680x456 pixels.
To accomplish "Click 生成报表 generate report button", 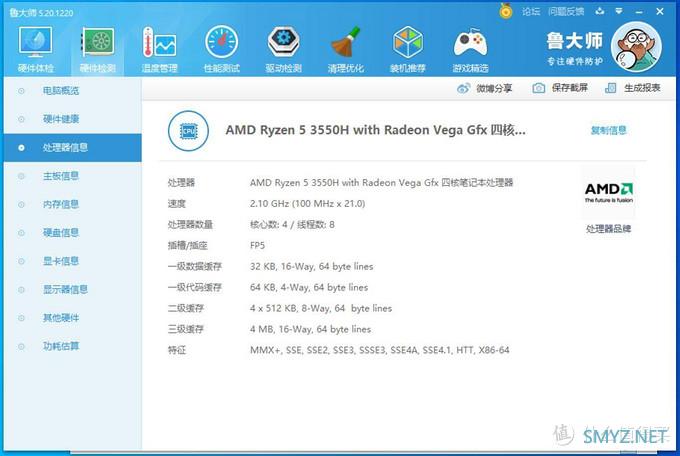I will pyautogui.click(x=633, y=88).
